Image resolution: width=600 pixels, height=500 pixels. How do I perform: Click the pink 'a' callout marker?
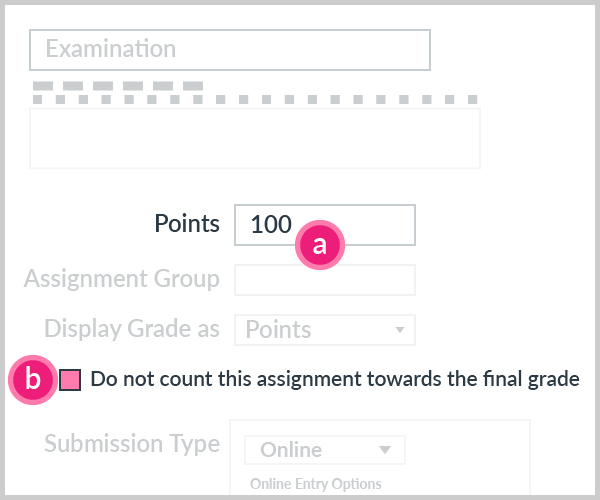(320, 245)
